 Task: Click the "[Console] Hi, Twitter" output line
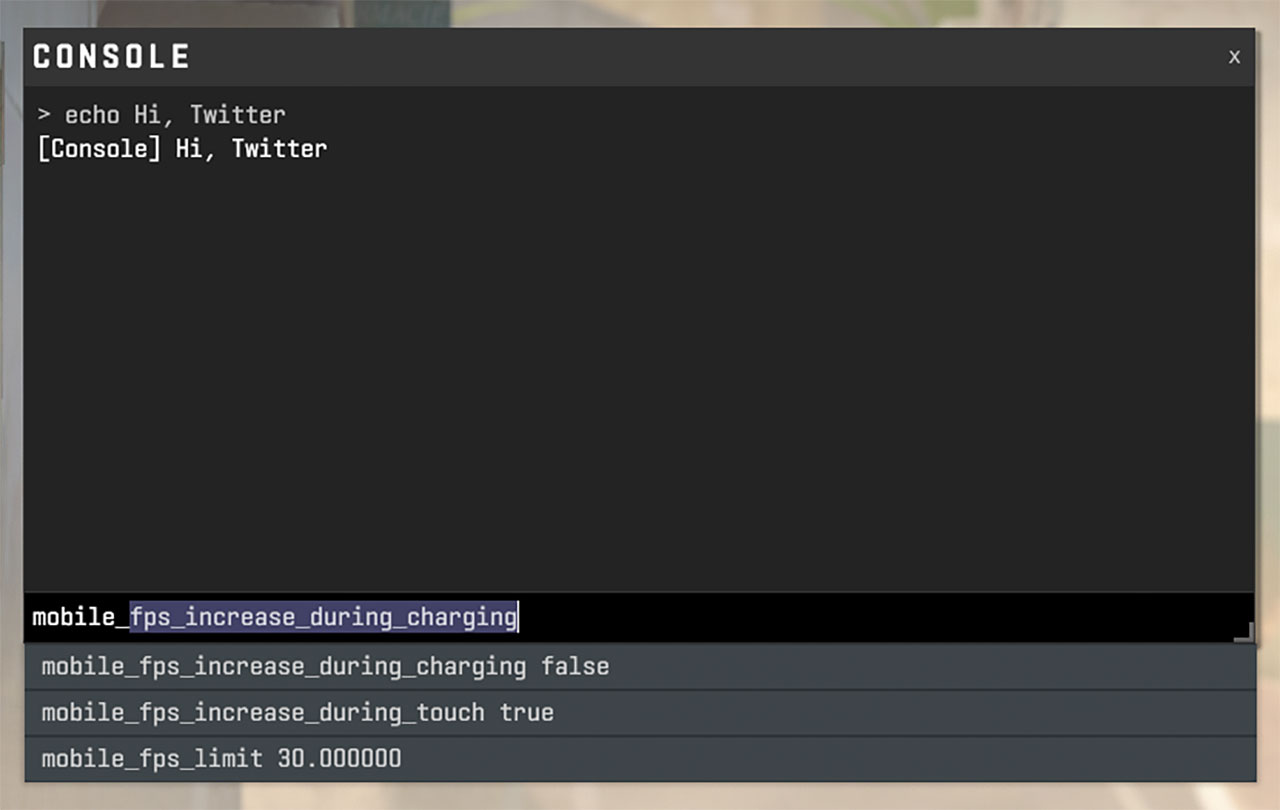click(181, 149)
